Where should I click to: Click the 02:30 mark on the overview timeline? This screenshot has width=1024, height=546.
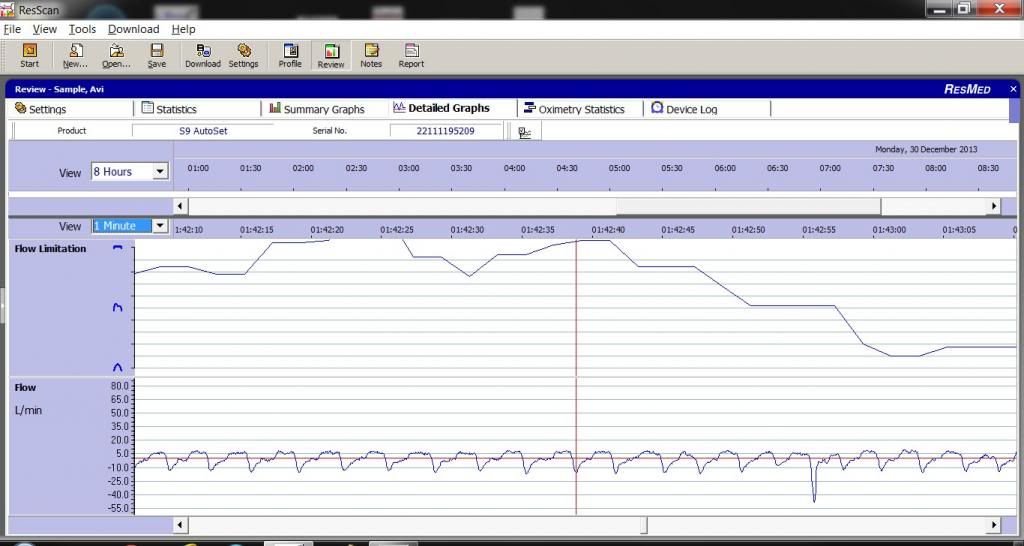357,169
